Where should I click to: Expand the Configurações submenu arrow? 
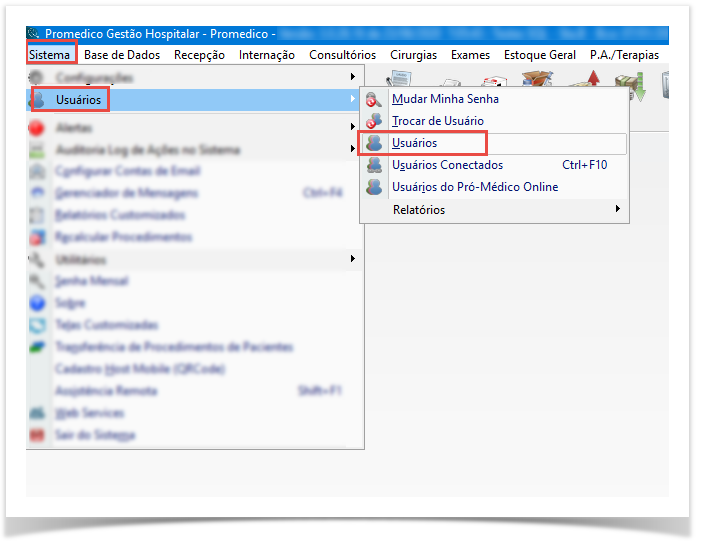(x=351, y=77)
